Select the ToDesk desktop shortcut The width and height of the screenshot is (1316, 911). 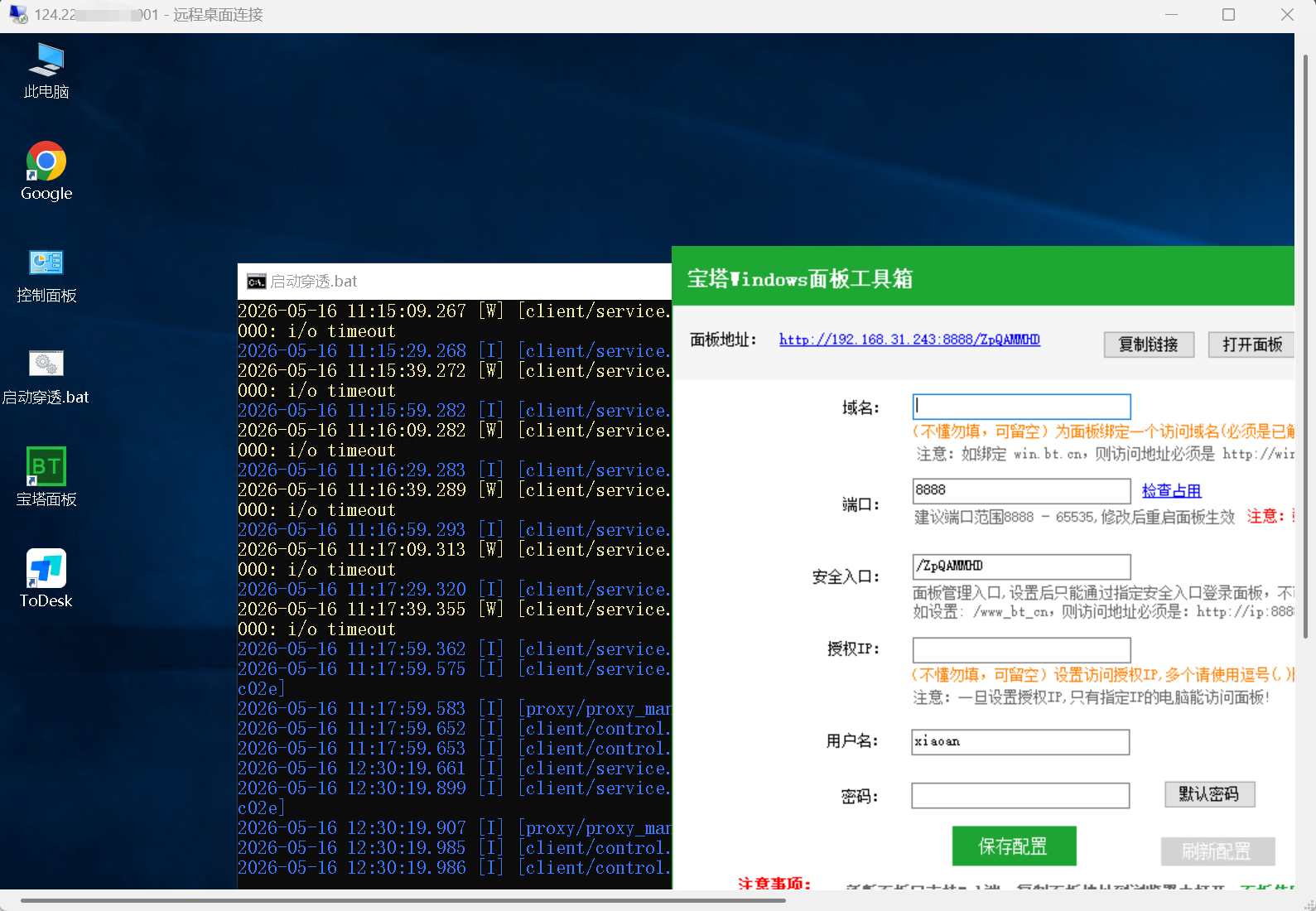coord(46,579)
